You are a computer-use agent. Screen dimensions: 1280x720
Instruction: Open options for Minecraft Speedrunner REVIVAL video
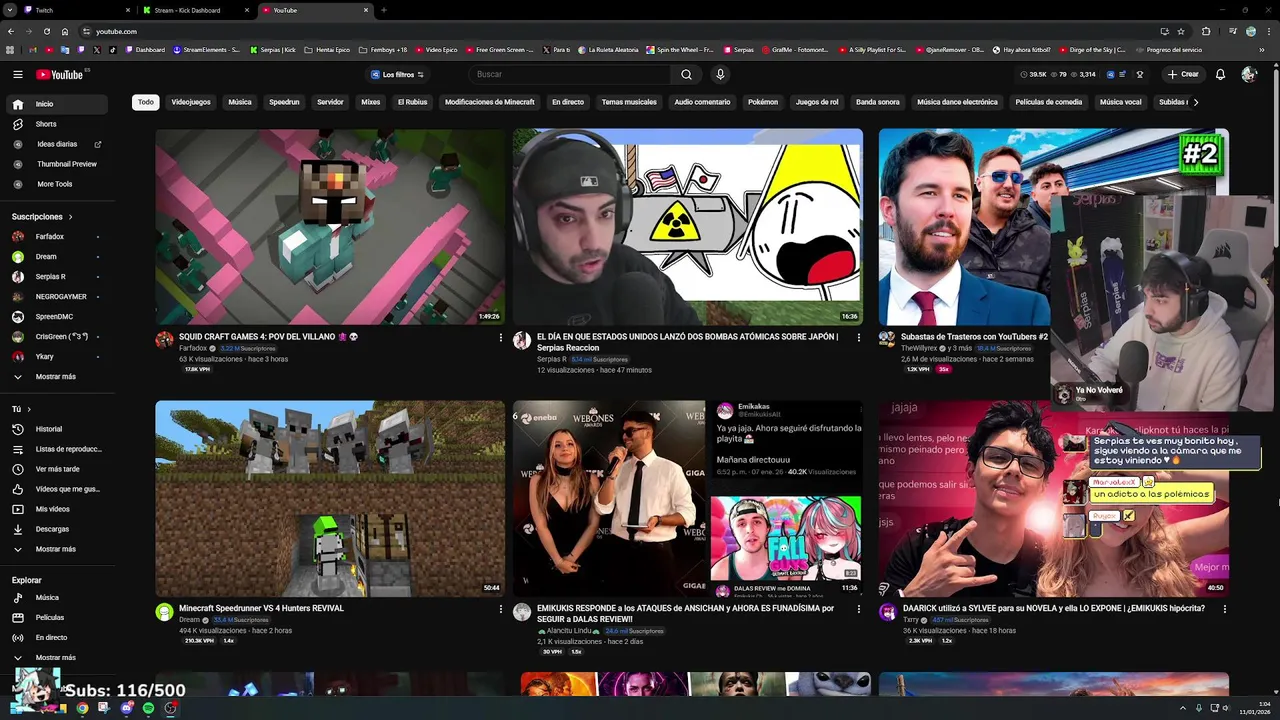point(501,609)
